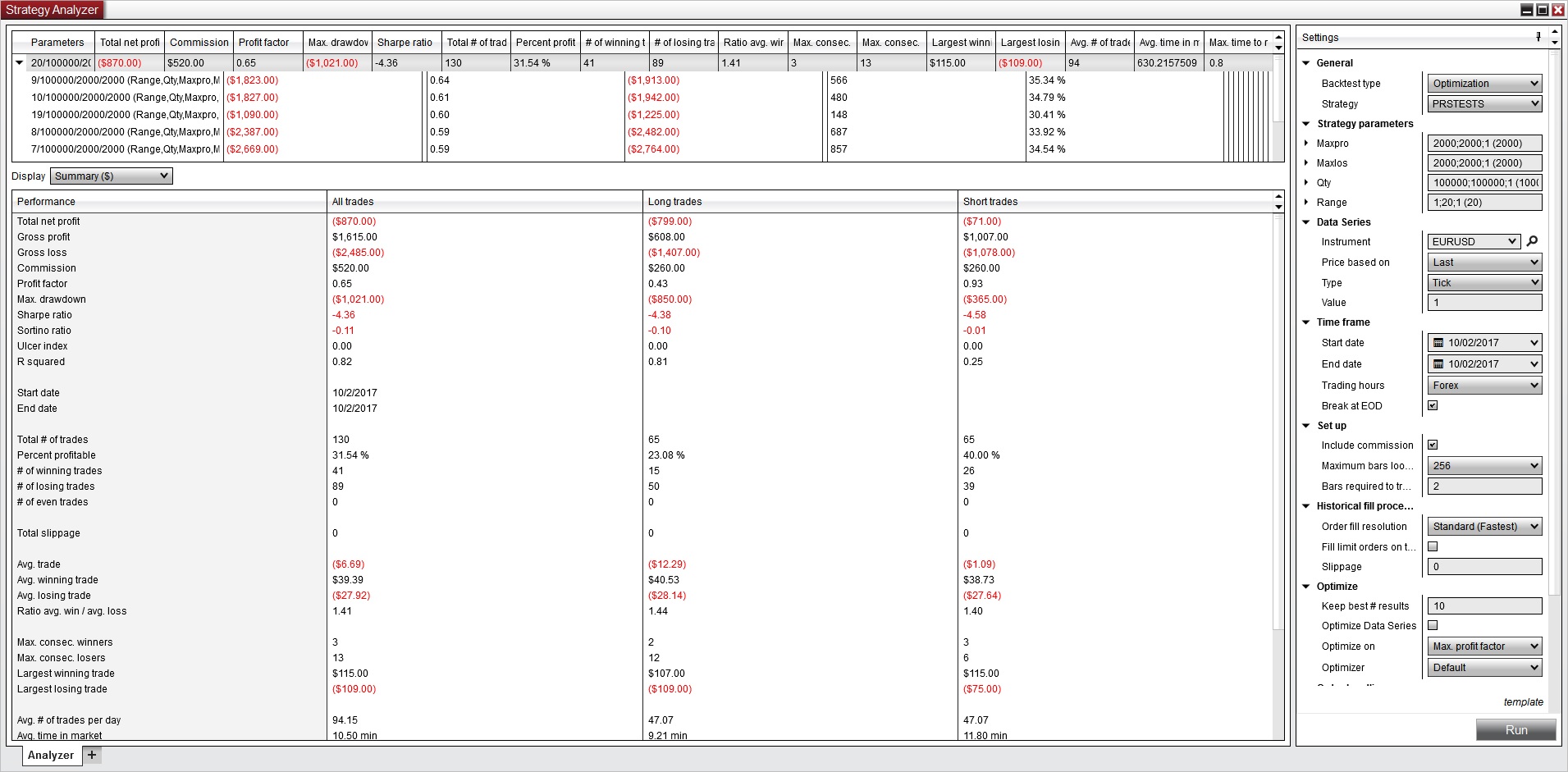Image resolution: width=1568 pixels, height=772 pixels.
Task: Click the Range value field showing 1;20;1
Action: (1484, 203)
